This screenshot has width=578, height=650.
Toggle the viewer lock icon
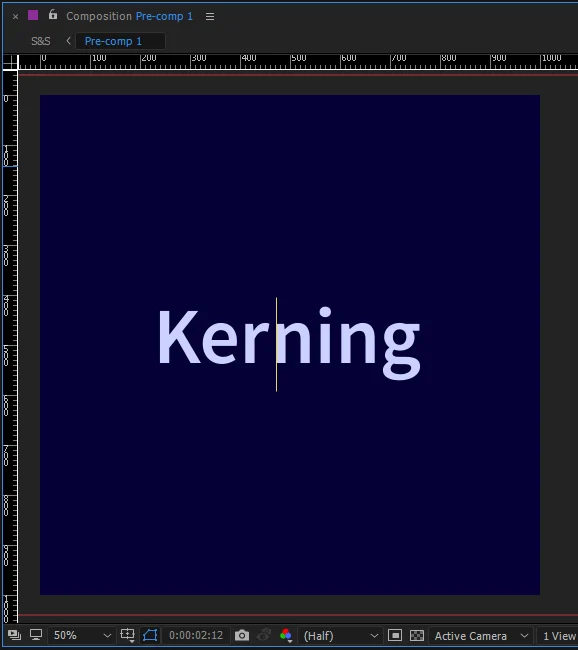pyautogui.click(x=53, y=15)
